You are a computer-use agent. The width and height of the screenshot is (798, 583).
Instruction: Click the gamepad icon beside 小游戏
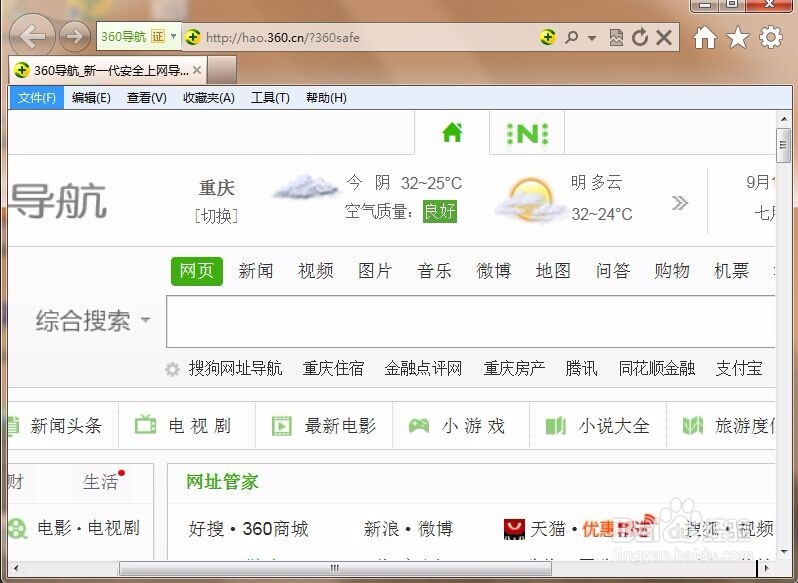point(419,425)
